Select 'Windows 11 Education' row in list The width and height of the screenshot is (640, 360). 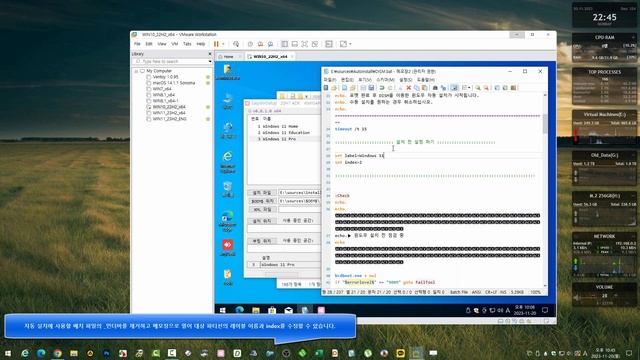tap(284, 133)
